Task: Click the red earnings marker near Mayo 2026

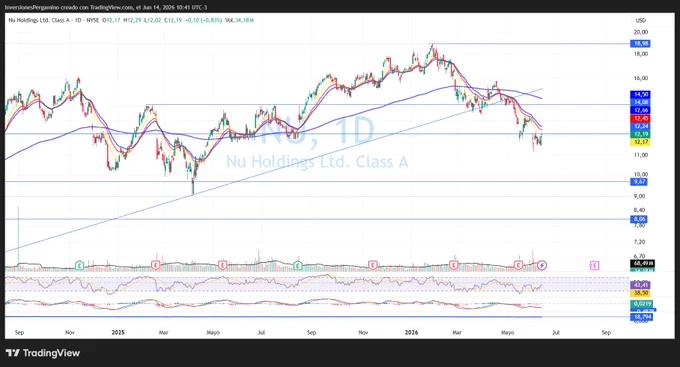Action: [518, 265]
